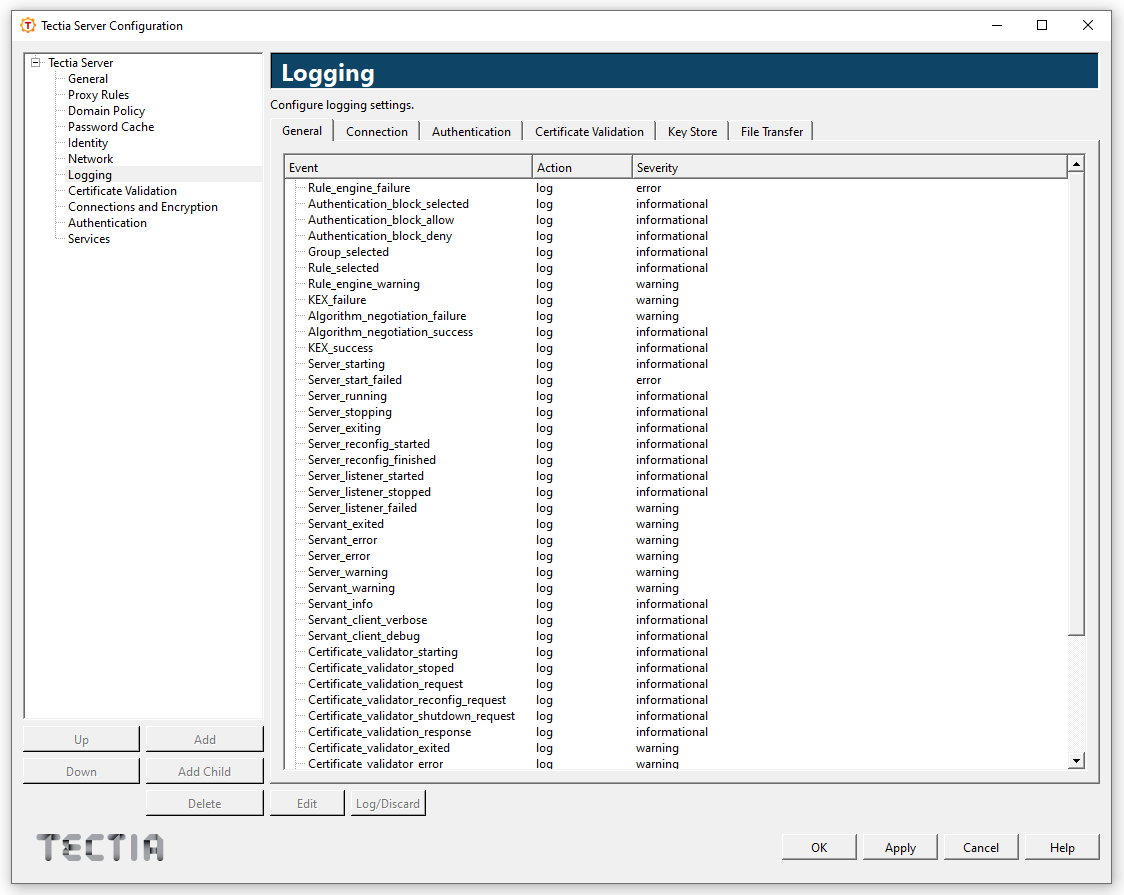
Task: Select the Server_listener_failed event
Action: (x=362, y=508)
